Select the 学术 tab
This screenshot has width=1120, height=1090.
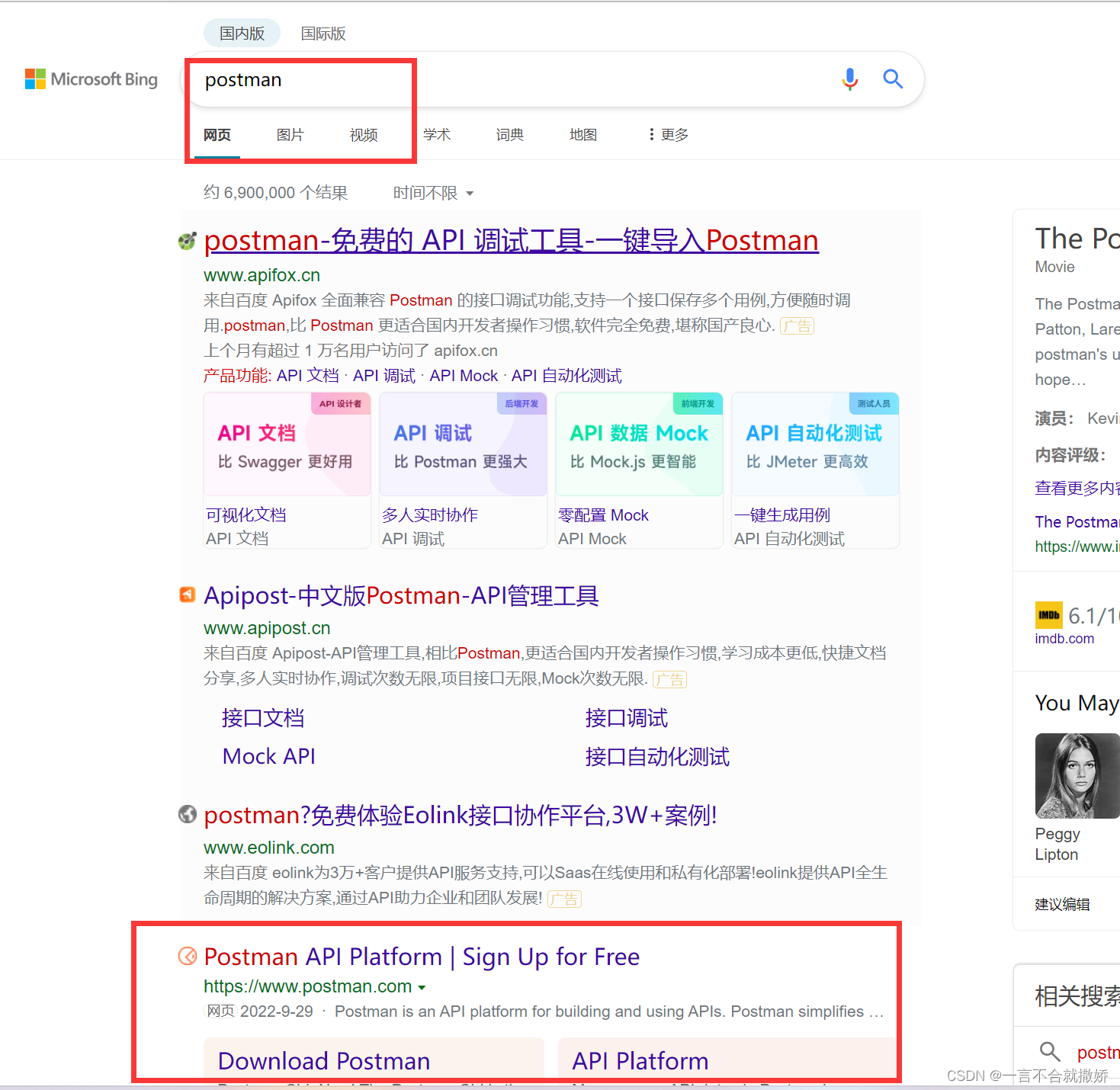point(437,135)
